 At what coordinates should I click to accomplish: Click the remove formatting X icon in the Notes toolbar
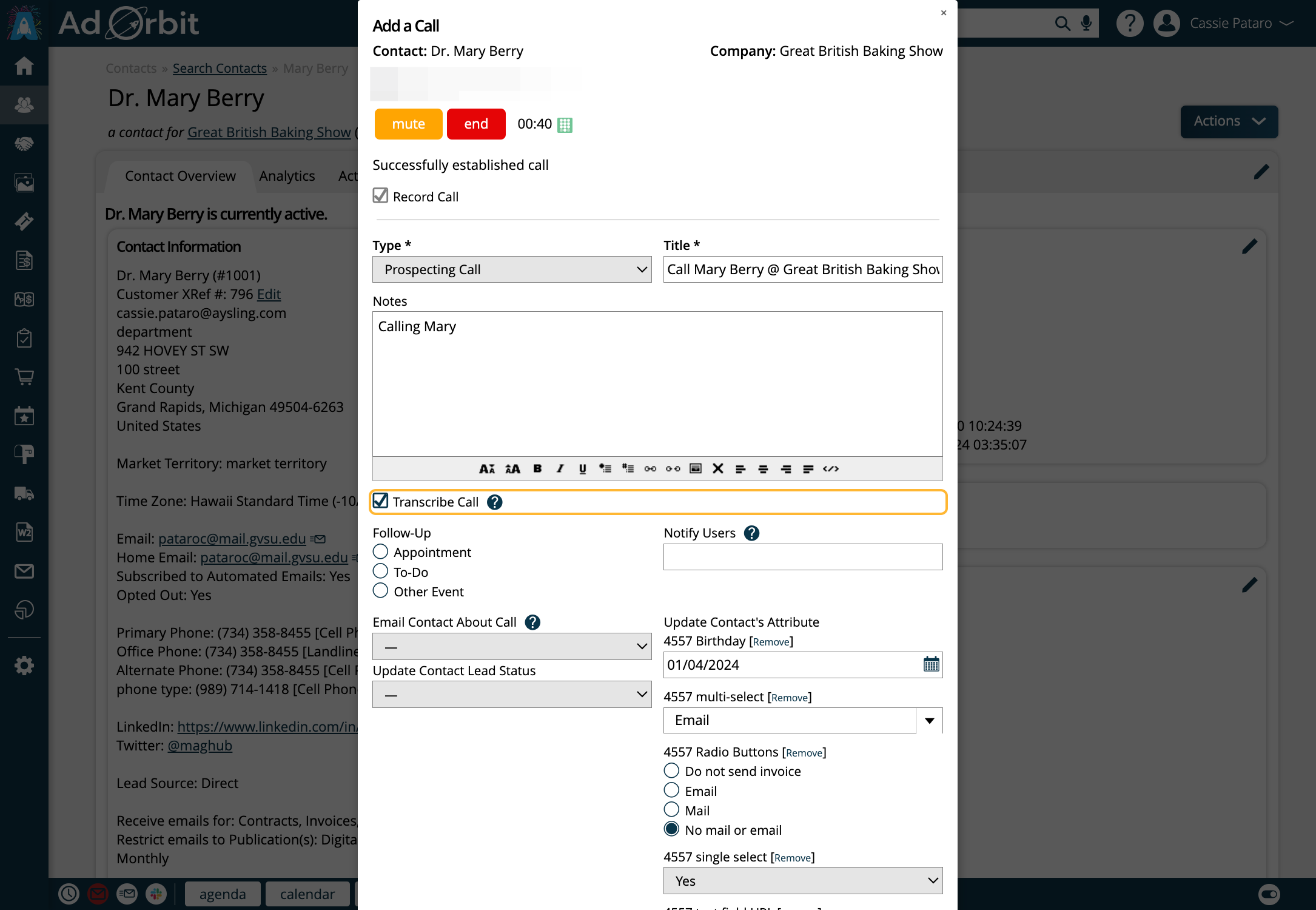coord(718,468)
